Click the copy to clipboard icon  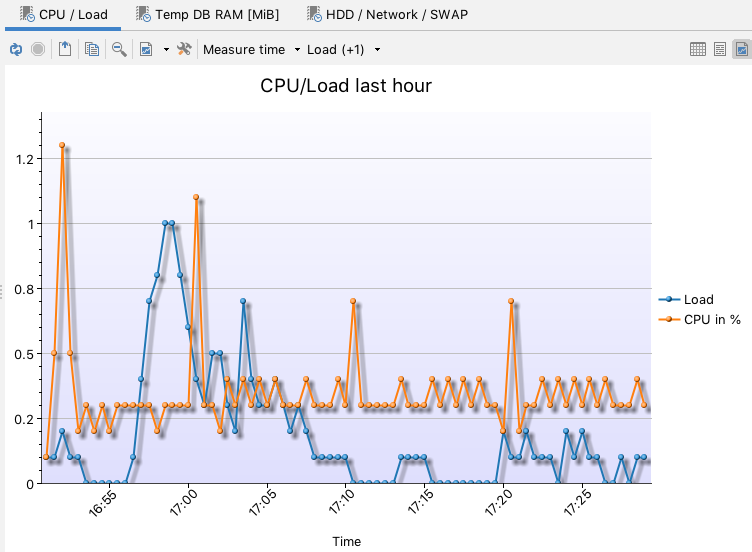pos(92,49)
